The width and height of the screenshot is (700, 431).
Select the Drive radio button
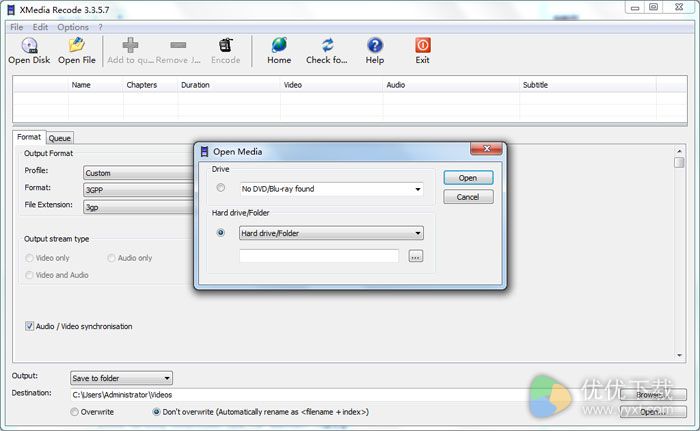(221, 188)
